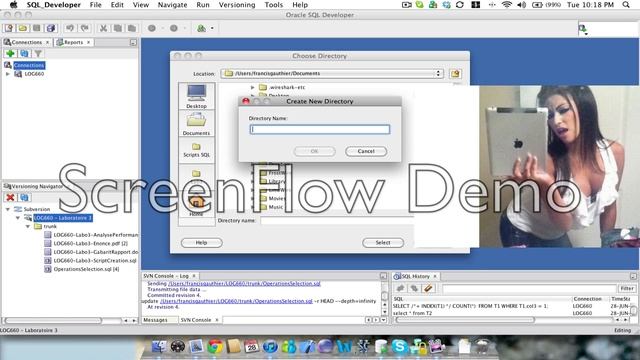
Task: Click new folder icon beside Location field
Action: pyautogui.click(x=455, y=73)
